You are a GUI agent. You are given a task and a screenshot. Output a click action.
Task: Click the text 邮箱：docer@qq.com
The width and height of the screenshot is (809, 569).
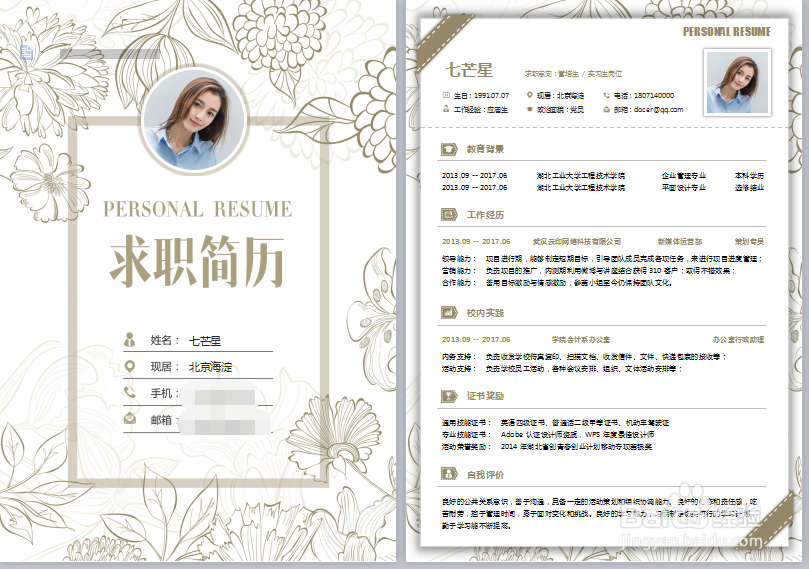coord(648,109)
